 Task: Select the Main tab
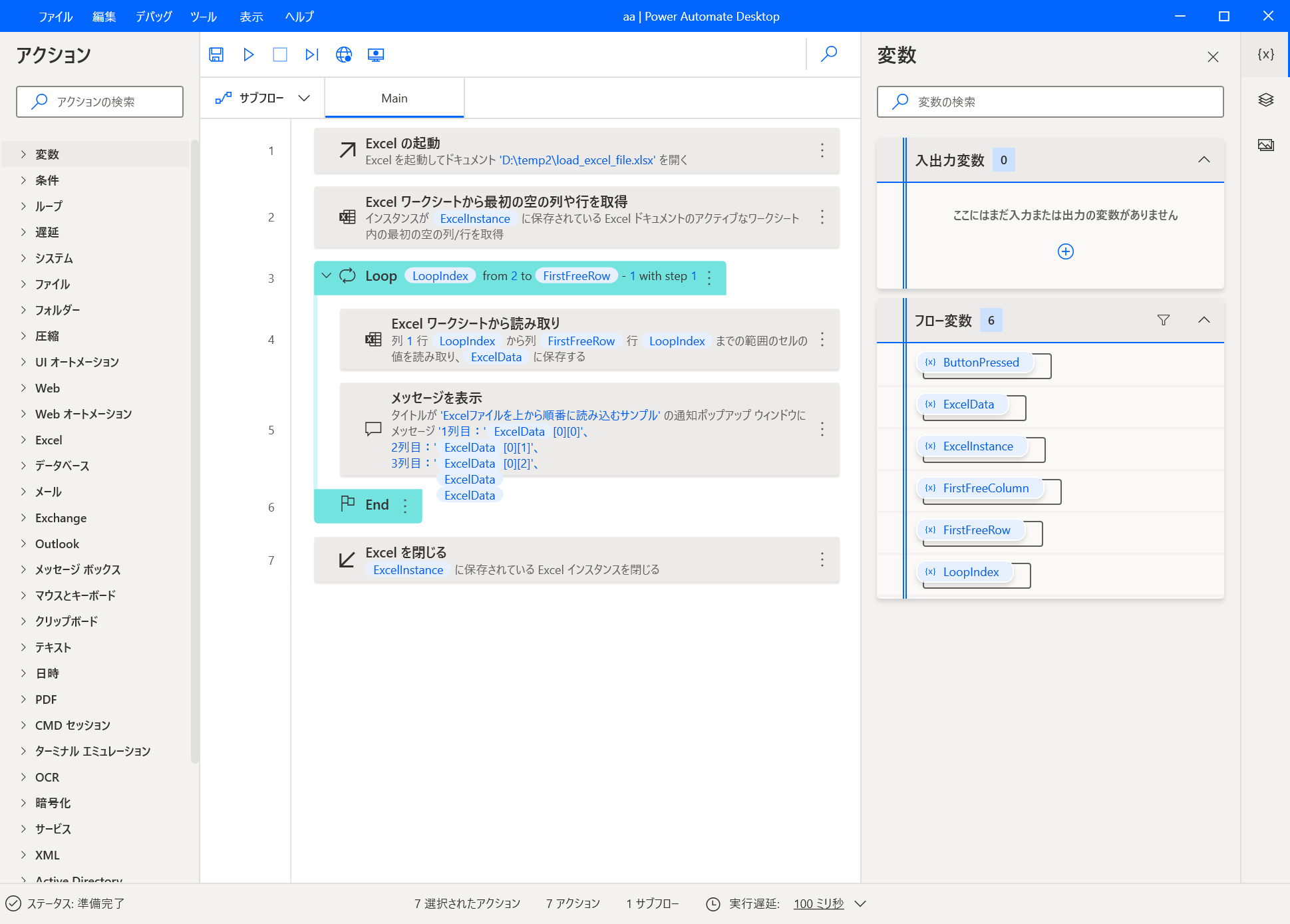tap(395, 98)
